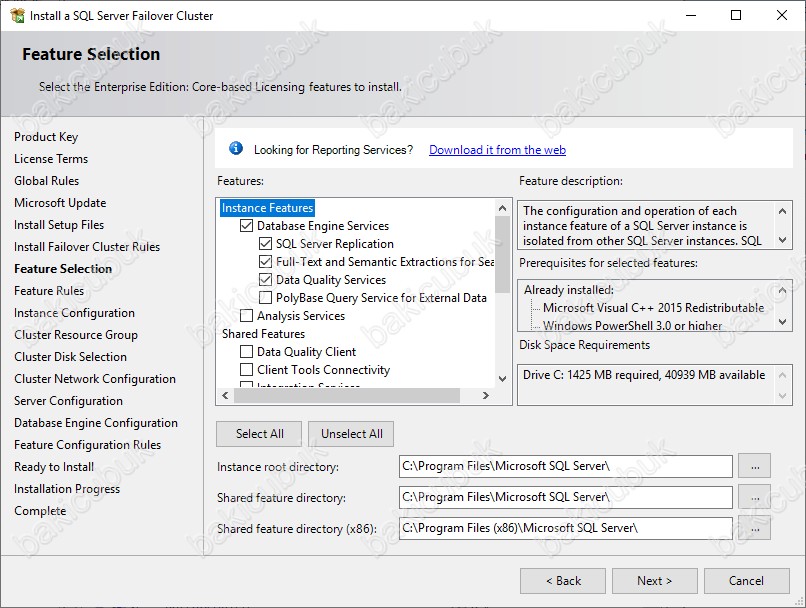Click the Shared feature directory text field

tap(565, 497)
